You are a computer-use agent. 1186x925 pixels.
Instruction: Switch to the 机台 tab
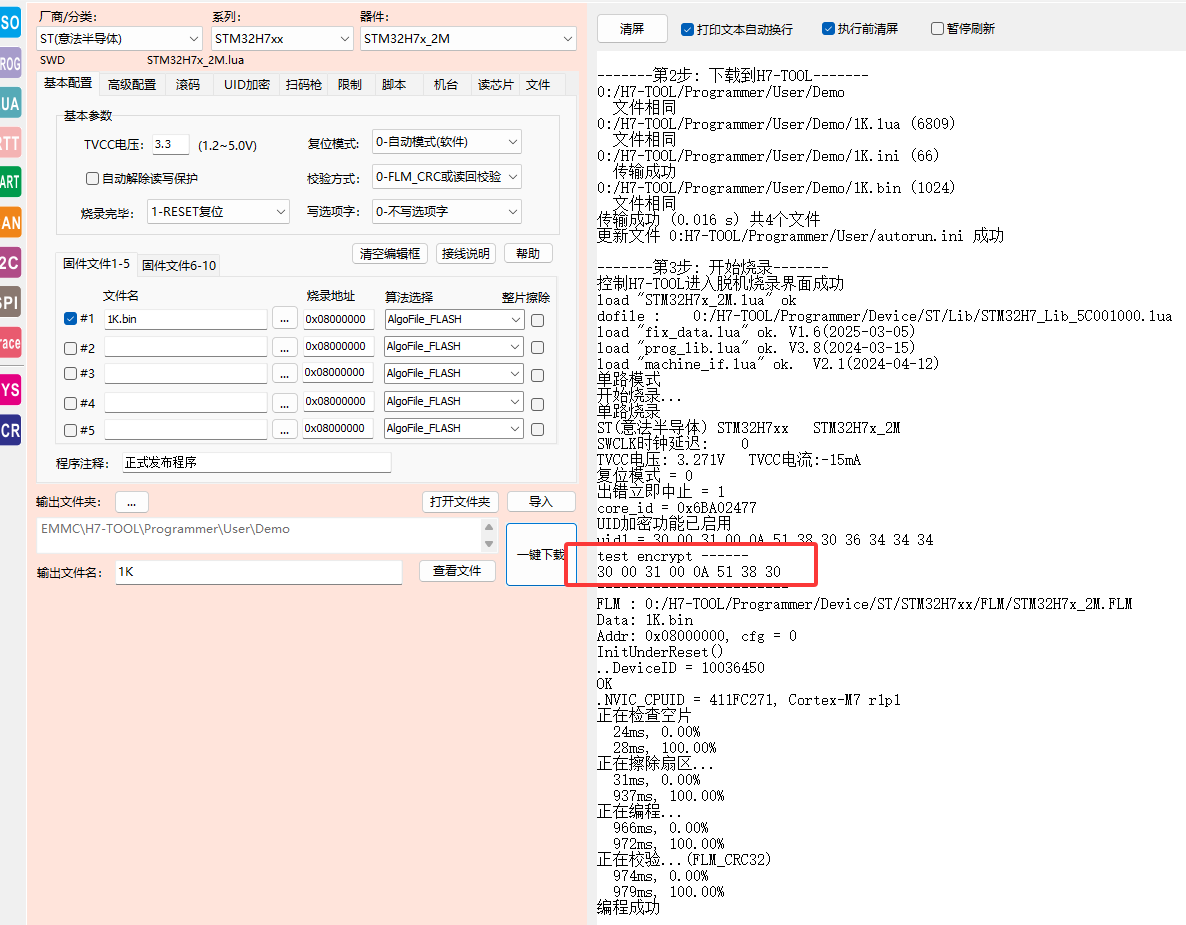pos(446,85)
